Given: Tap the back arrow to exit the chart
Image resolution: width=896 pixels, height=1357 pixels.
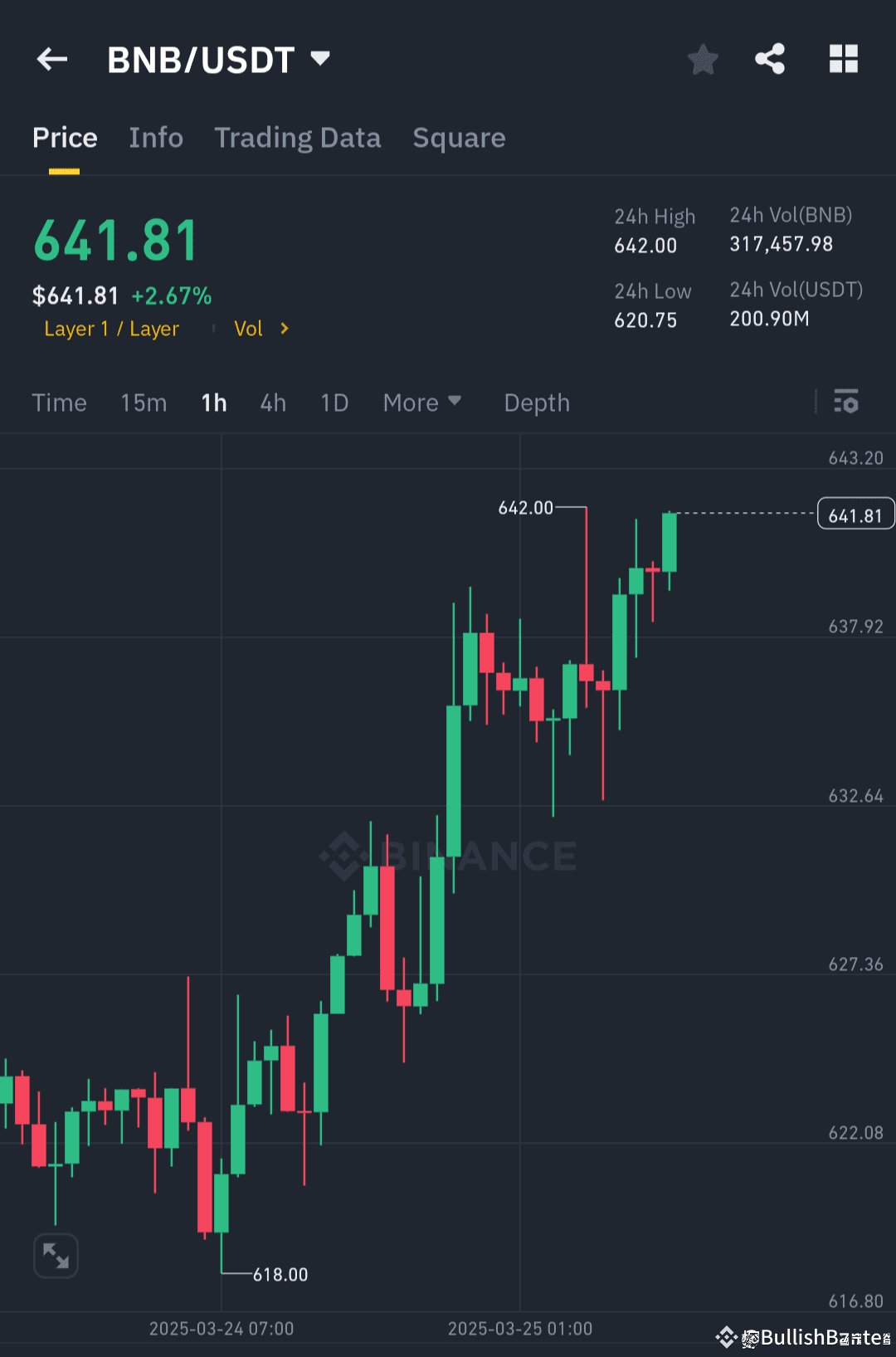Looking at the screenshot, I should [51, 59].
